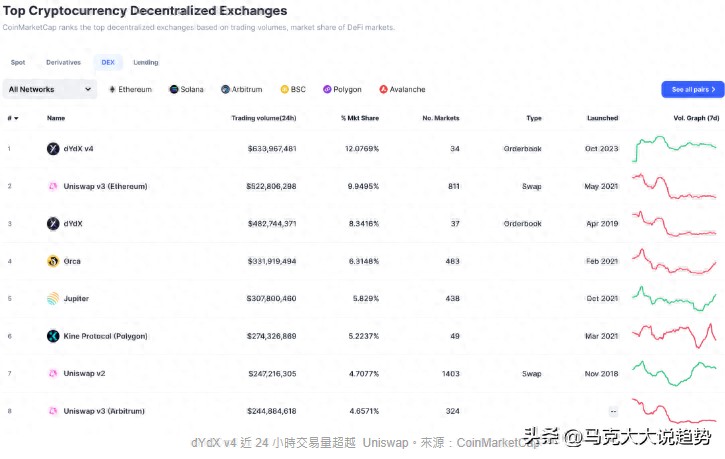Viewport: 725px width, 459px height.
Task: Sort by Name column header
Action: (56, 118)
